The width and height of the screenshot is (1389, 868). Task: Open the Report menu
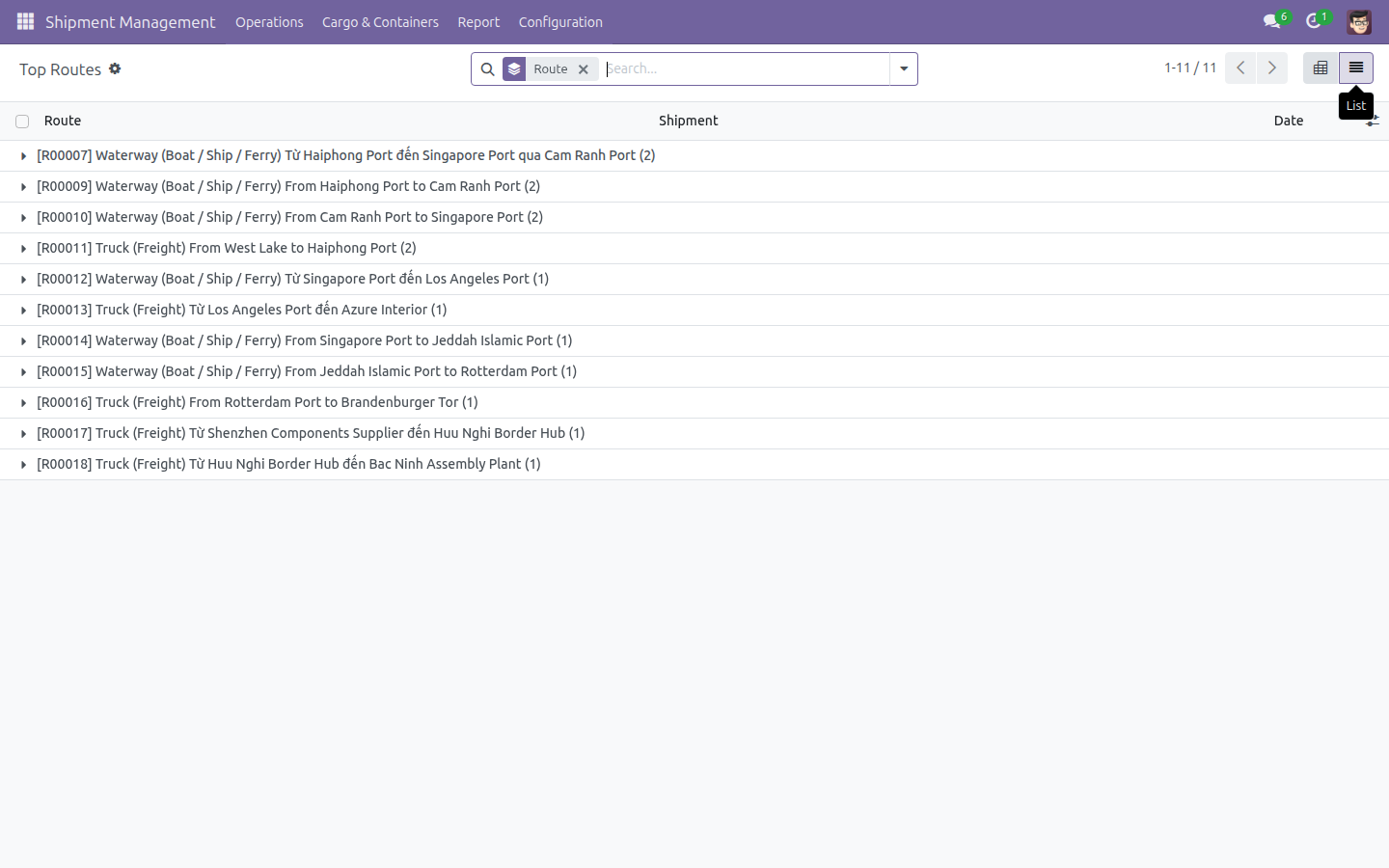coord(478,22)
